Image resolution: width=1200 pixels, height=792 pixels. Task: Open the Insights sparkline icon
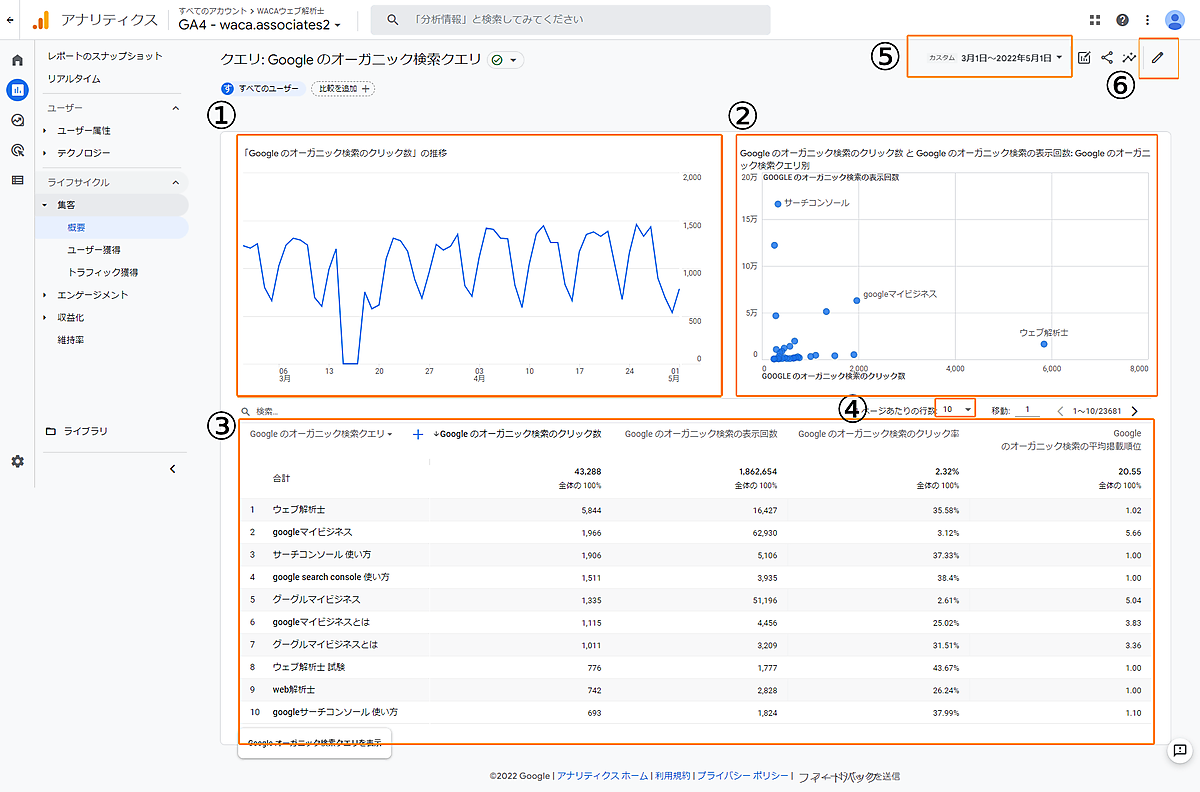point(1129,58)
